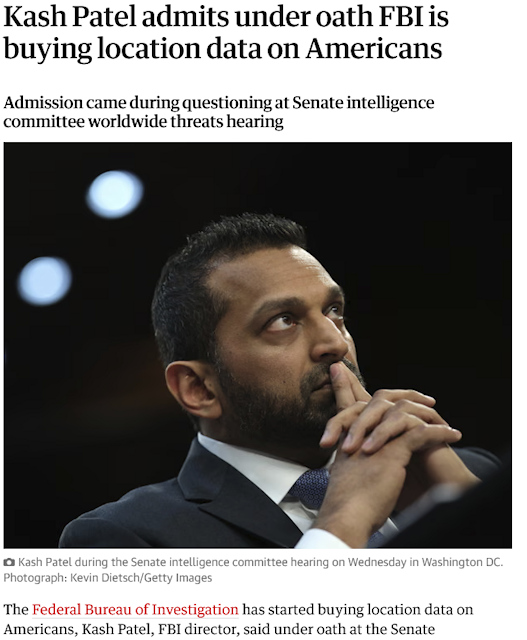Open the Federal Bureau of Investigation link
This screenshot has width=527, height=640.
coord(135,609)
